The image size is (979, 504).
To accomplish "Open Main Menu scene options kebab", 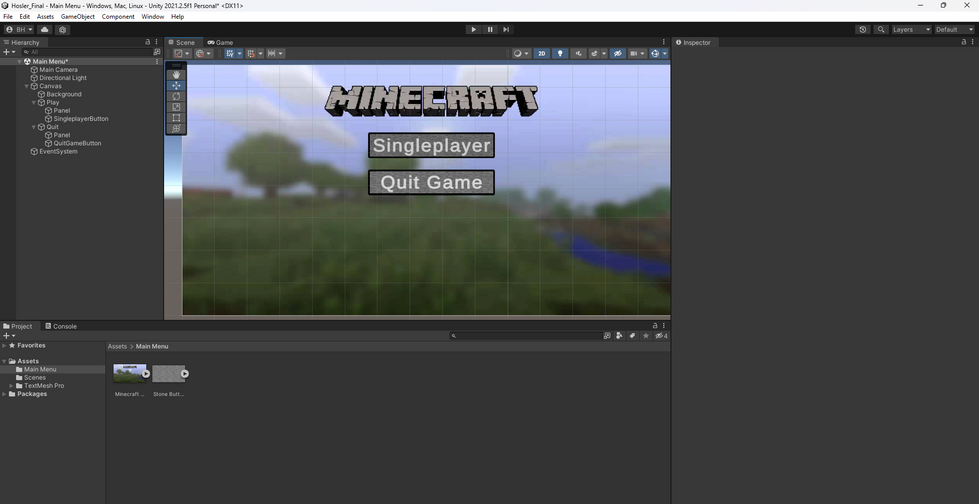I will tap(157, 61).
